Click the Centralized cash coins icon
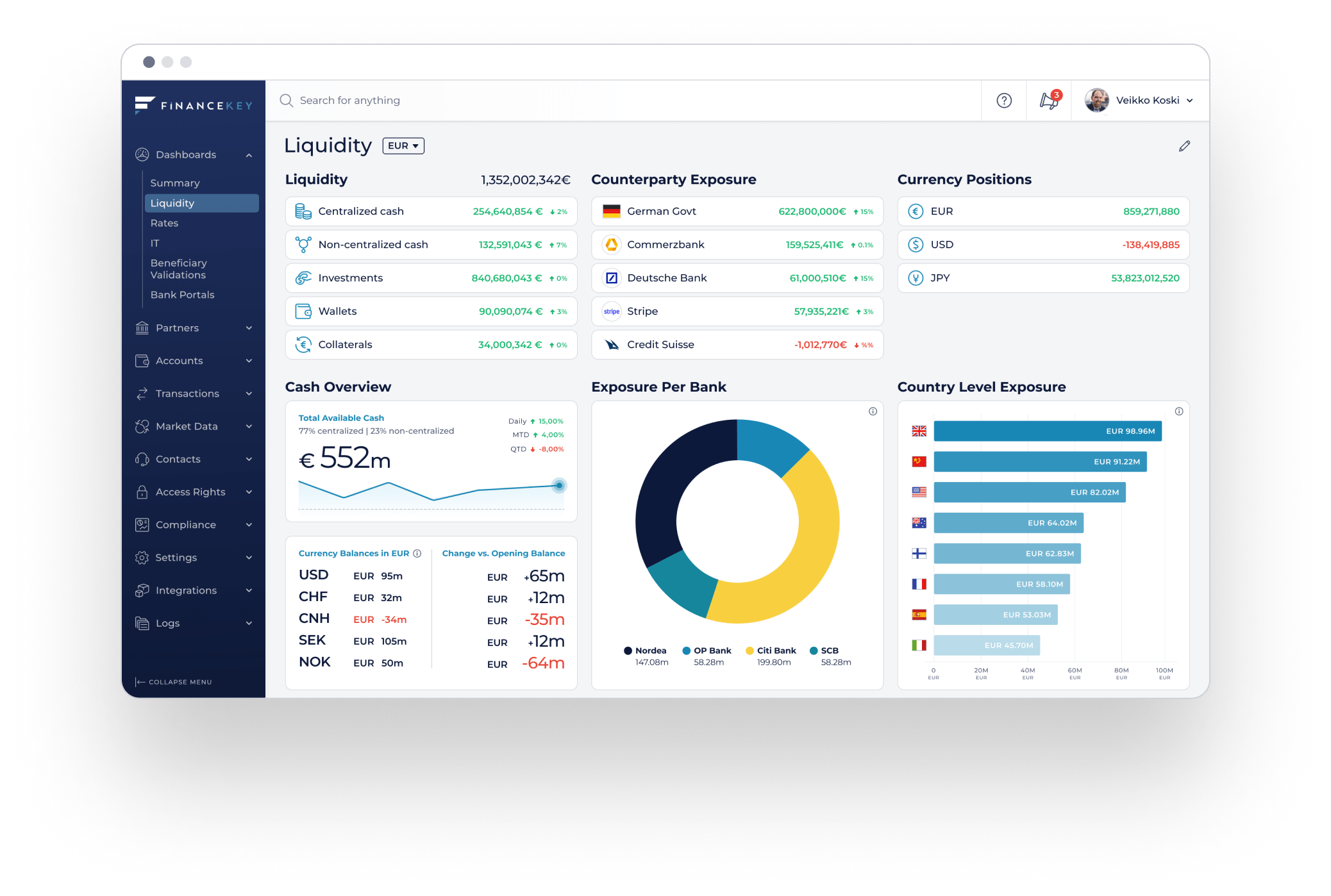This screenshot has width=1331, height=896. (303, 212)
